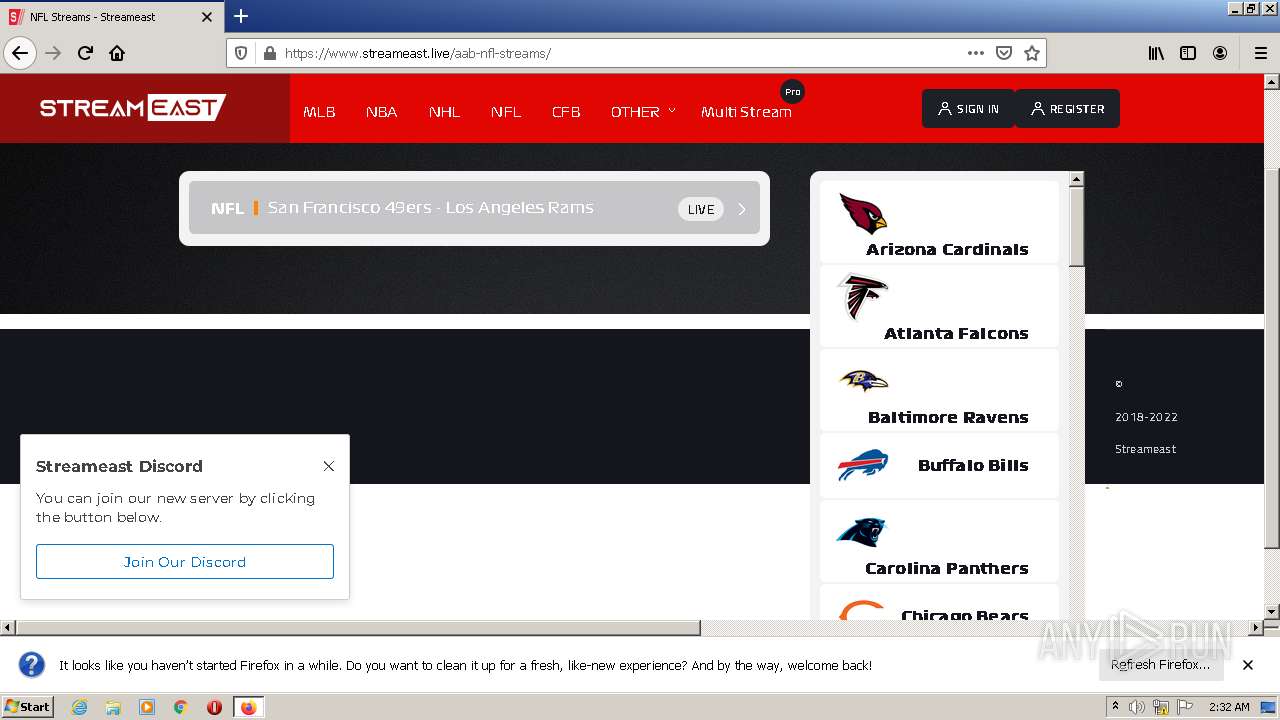Click volume icon in system tray

pos(1137,707)
